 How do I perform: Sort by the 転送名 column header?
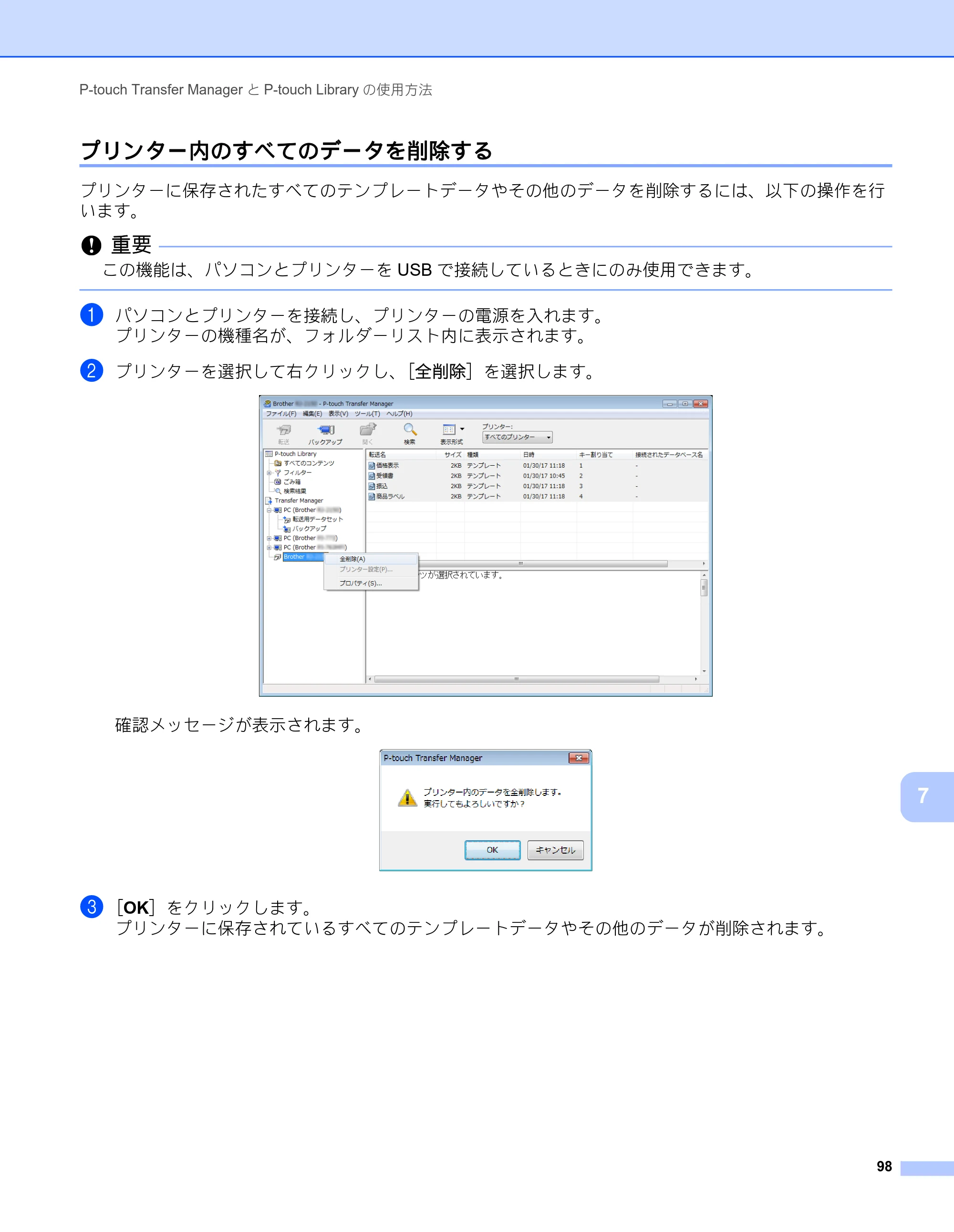click(x=402, y=455)
